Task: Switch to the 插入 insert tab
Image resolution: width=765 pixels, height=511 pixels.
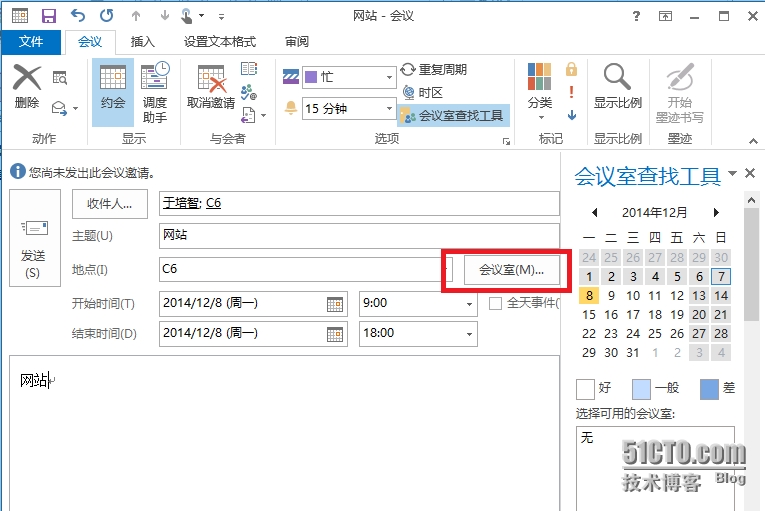Action: coord(142,42)
